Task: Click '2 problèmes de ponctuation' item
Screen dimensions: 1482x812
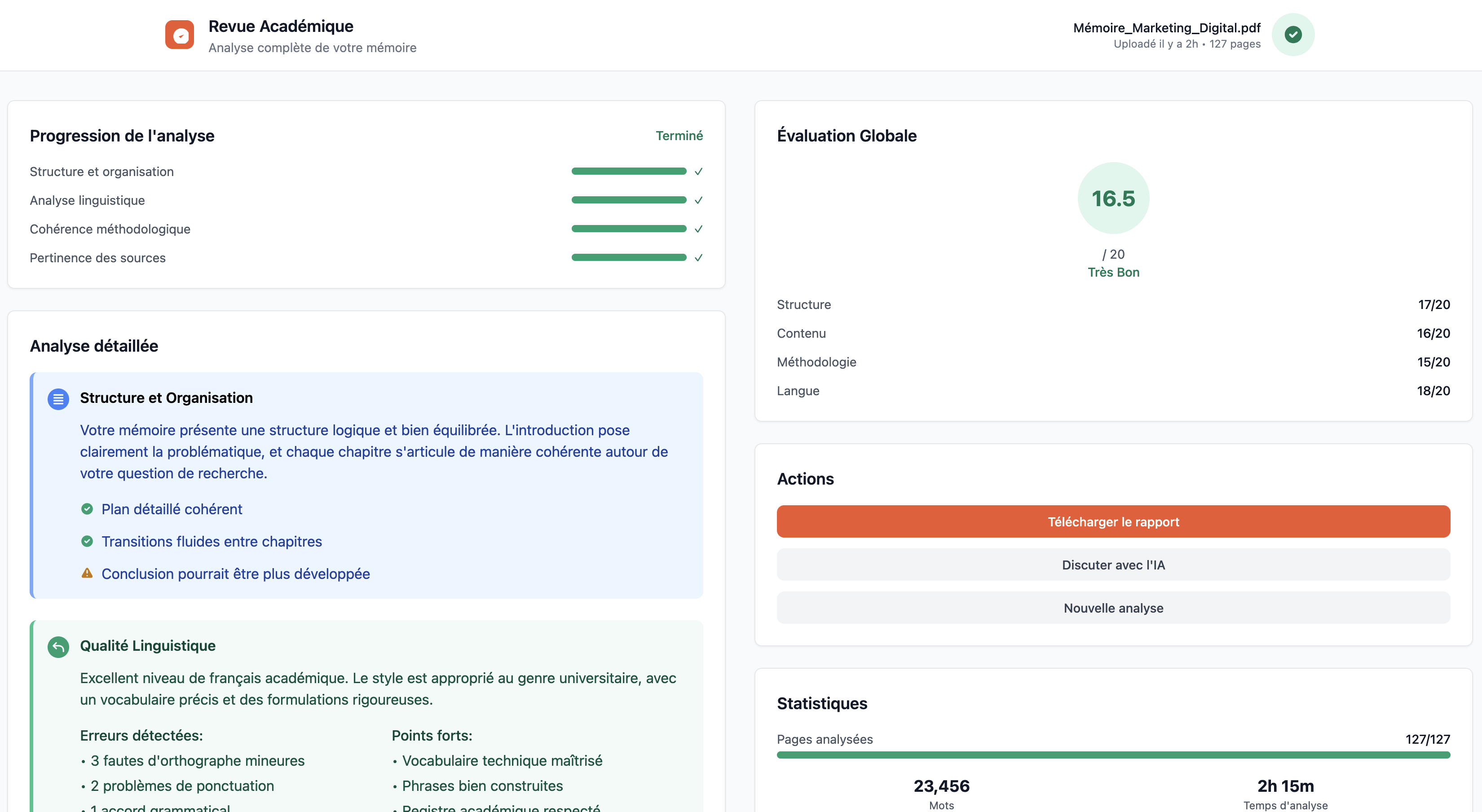Action: click(182, 786)
